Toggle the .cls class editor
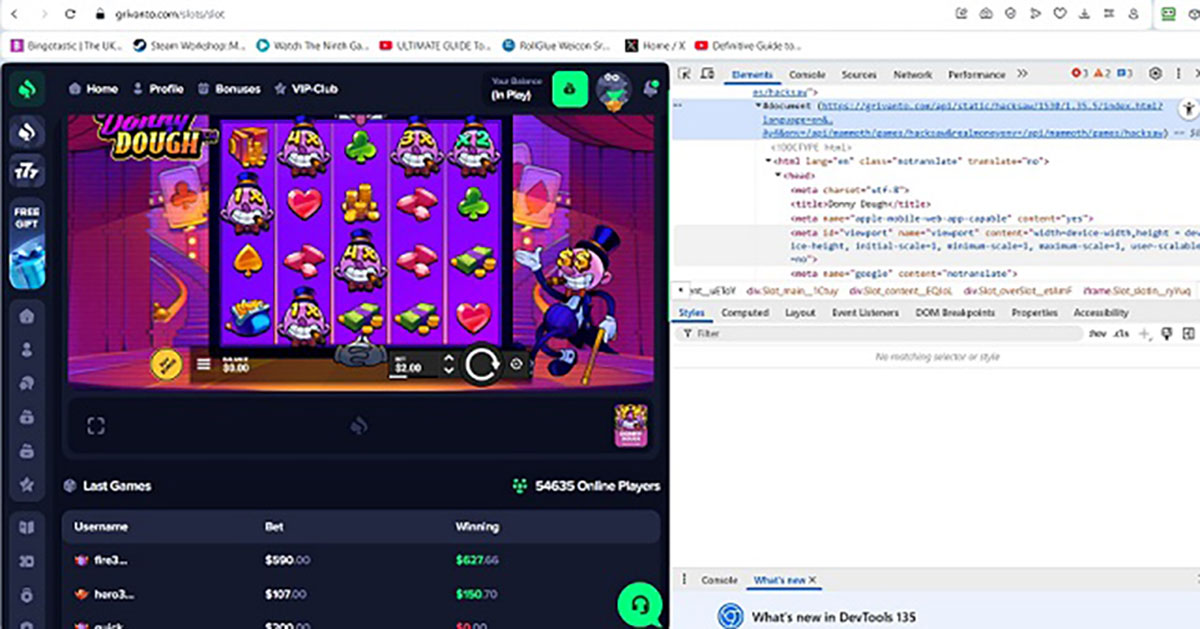Screen dimensions: 1200x629 tap(1122, 334)
